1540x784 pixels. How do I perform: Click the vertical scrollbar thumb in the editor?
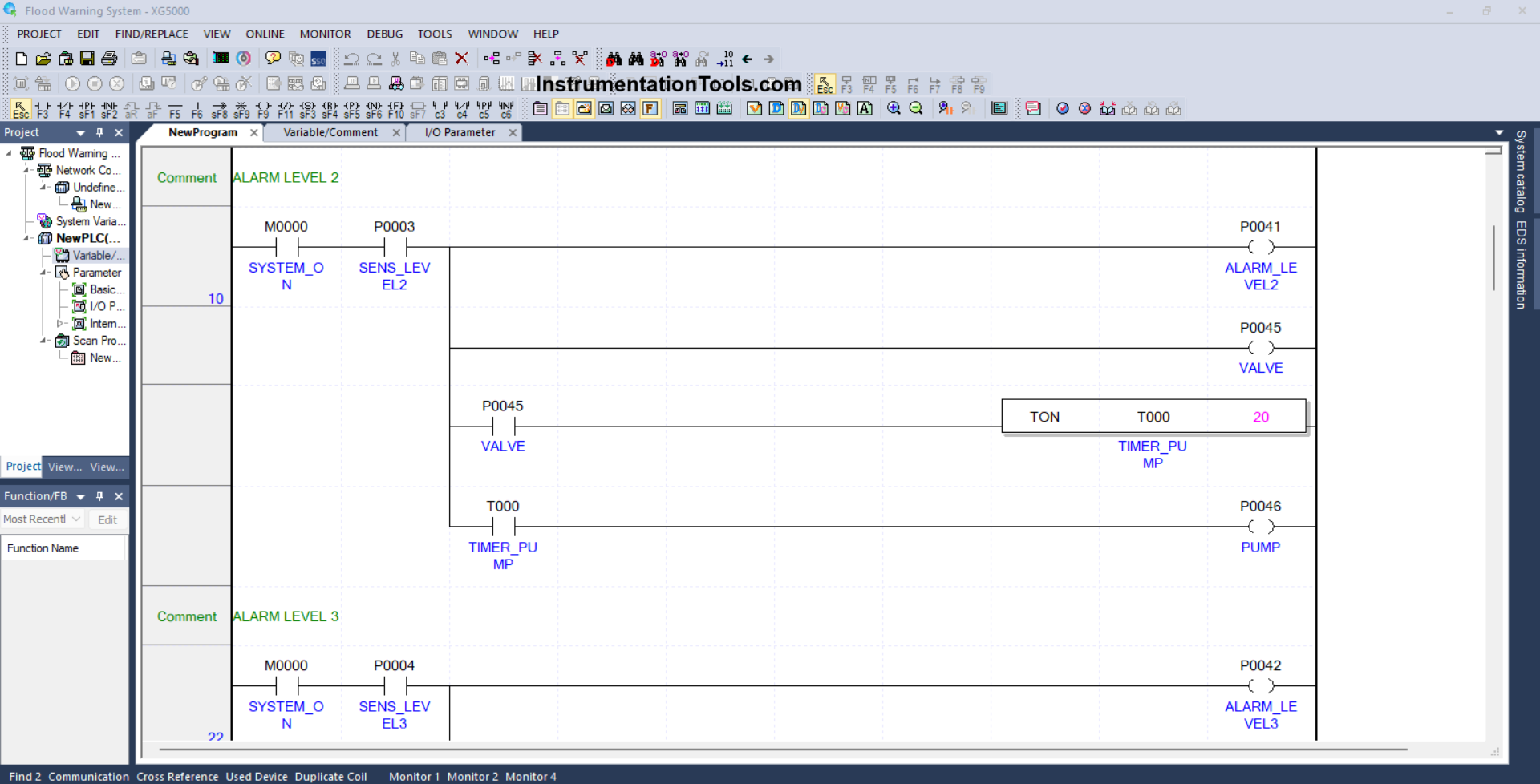[1493, 258]
